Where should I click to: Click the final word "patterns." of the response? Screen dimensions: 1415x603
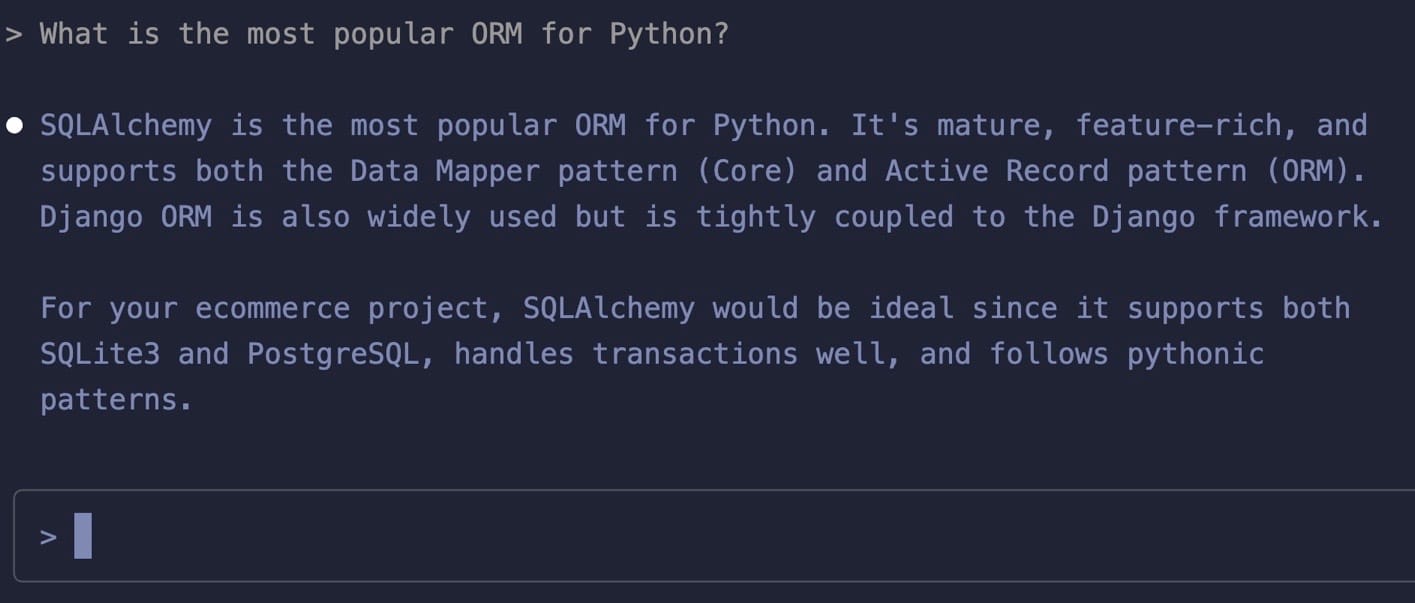coord(116,400)
